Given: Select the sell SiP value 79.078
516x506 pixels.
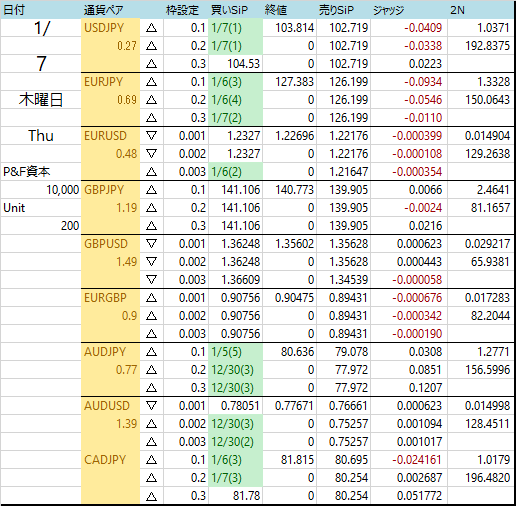Looking at the screenshot, I should click(352, 352).
